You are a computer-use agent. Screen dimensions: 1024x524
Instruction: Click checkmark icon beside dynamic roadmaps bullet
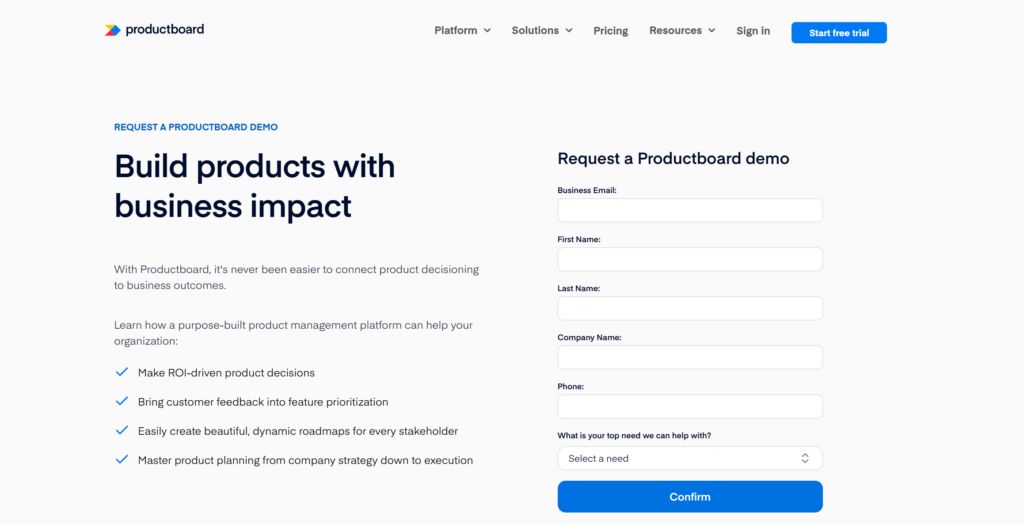point(122,431)
